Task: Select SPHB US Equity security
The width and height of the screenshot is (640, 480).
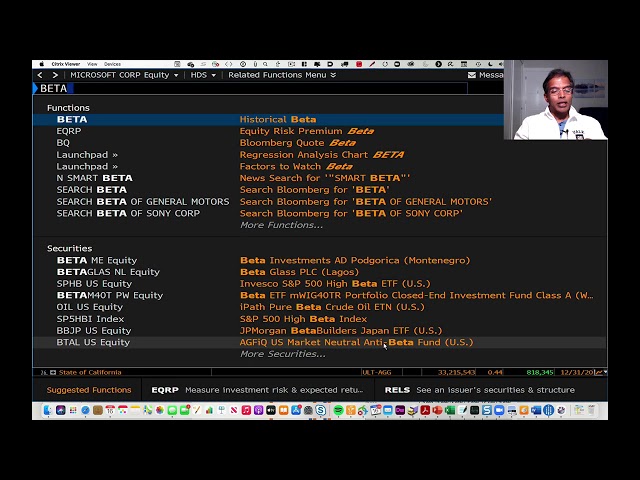Action: coord(320,284)
